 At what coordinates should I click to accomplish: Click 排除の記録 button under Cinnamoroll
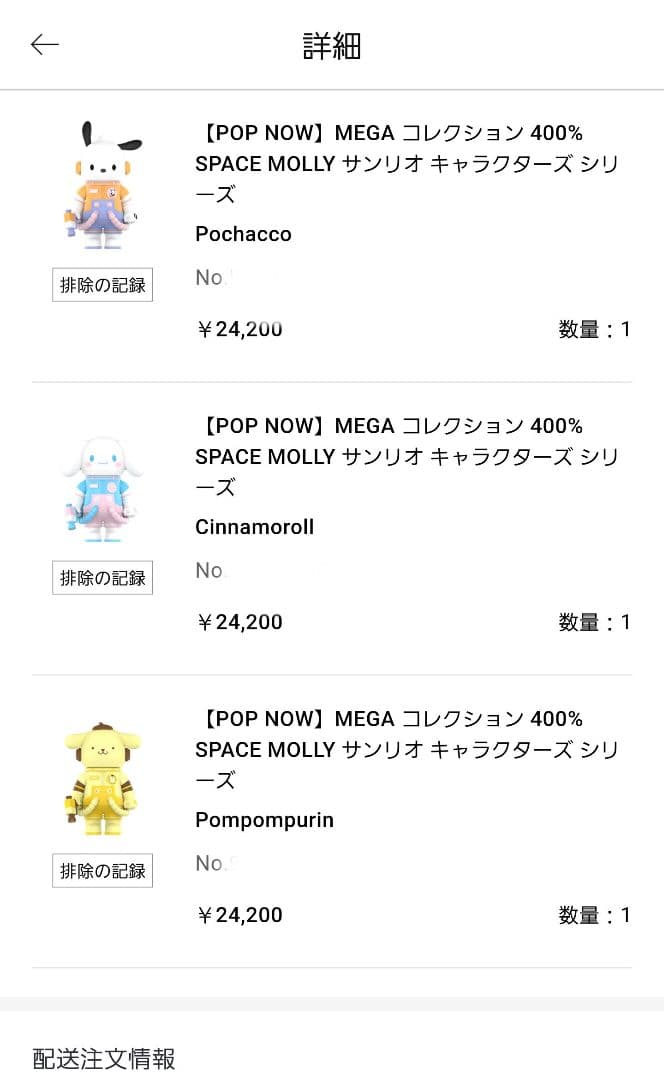(x=102, y=578)
